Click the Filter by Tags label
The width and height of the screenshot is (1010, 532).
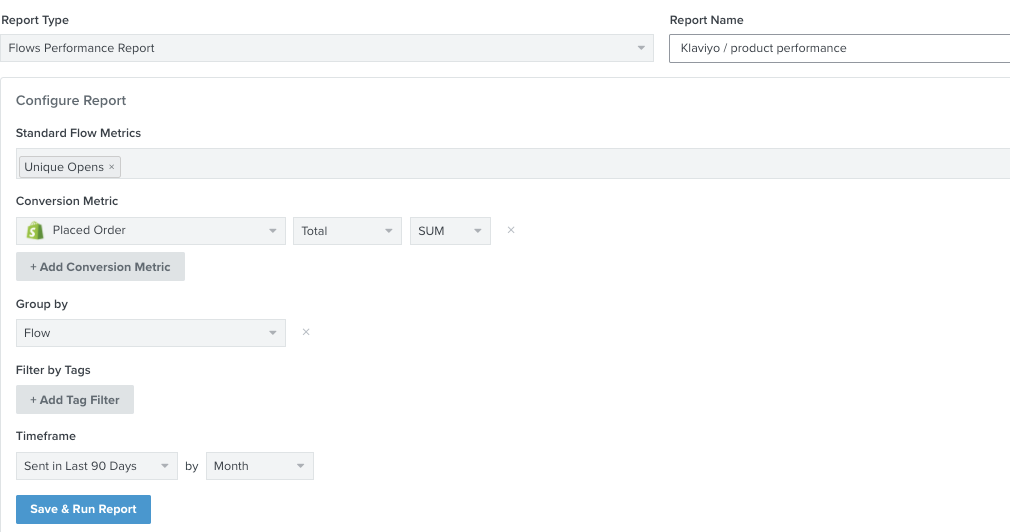53,370
